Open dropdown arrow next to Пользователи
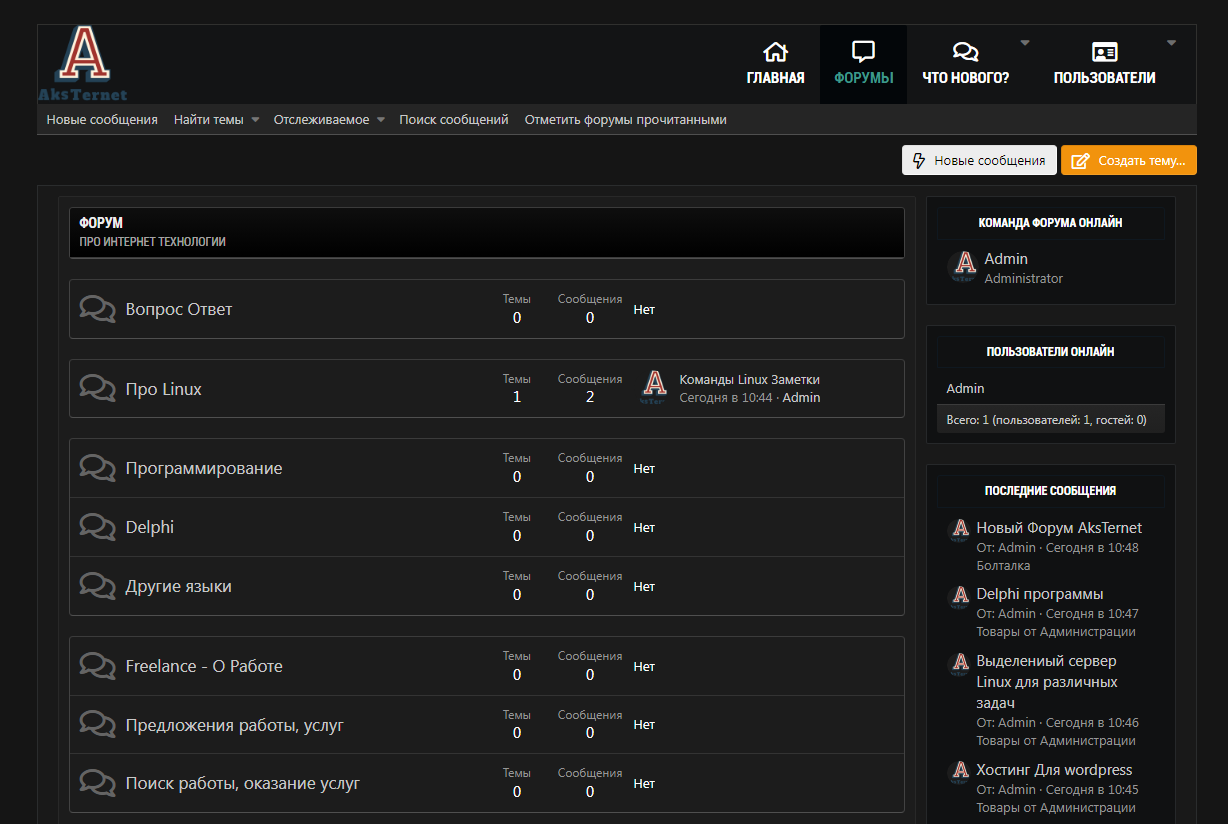The image size is (1228, 824). click(x=1171, y=43)
